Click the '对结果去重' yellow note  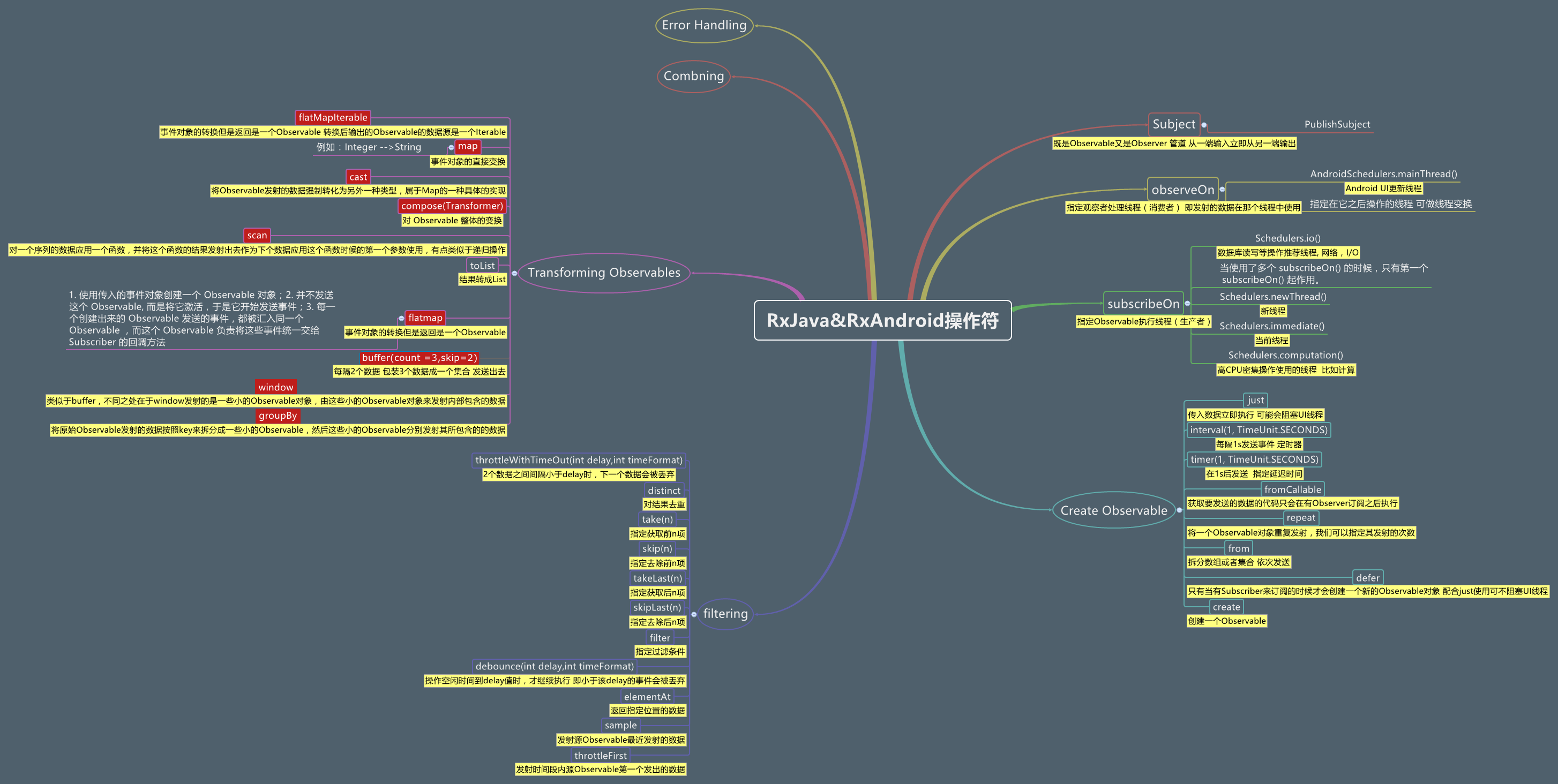[x=664, y=505]
